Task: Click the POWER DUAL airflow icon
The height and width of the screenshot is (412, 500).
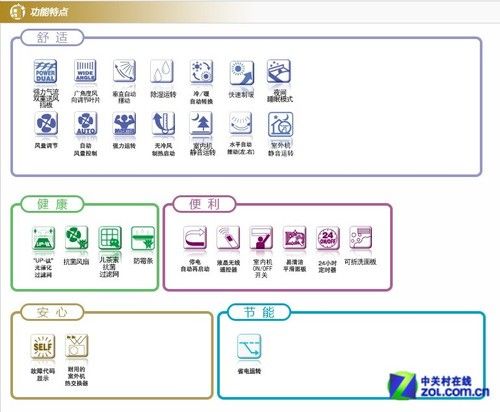Action: pyautogui.click(x=45, y=71)
